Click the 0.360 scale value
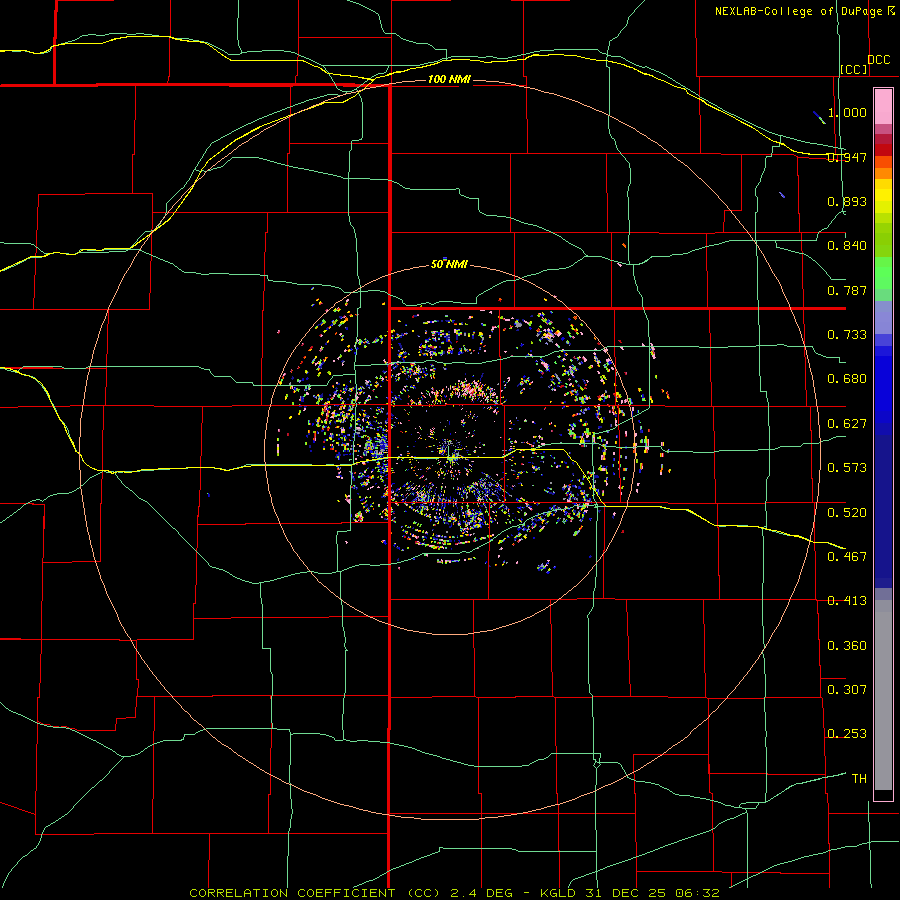 tap(847, 646)
